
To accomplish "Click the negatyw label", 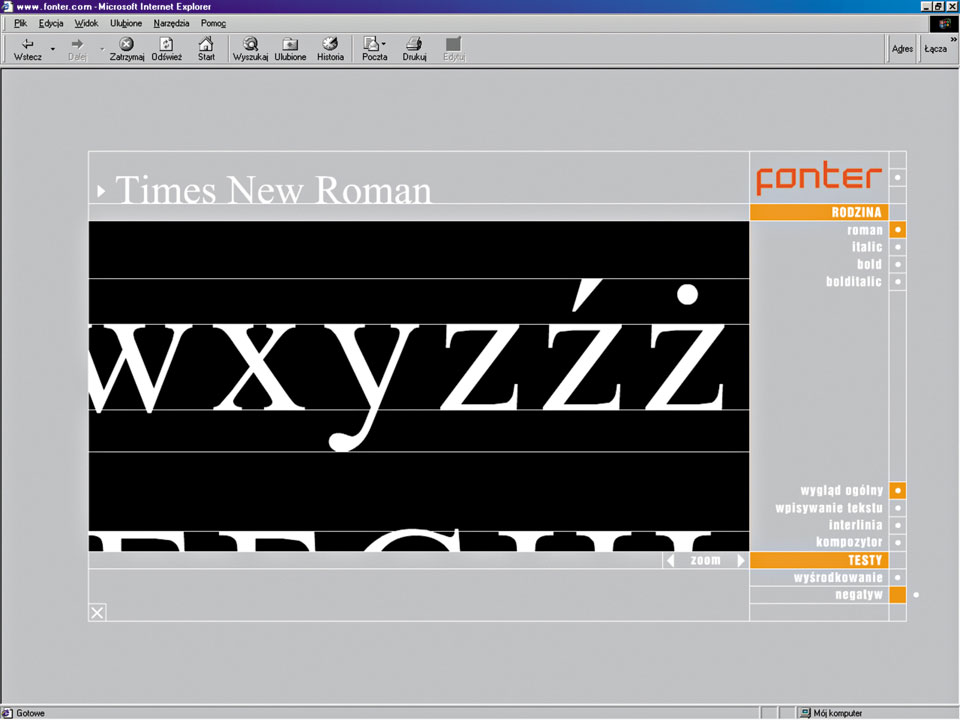I will tap(859, 594).
